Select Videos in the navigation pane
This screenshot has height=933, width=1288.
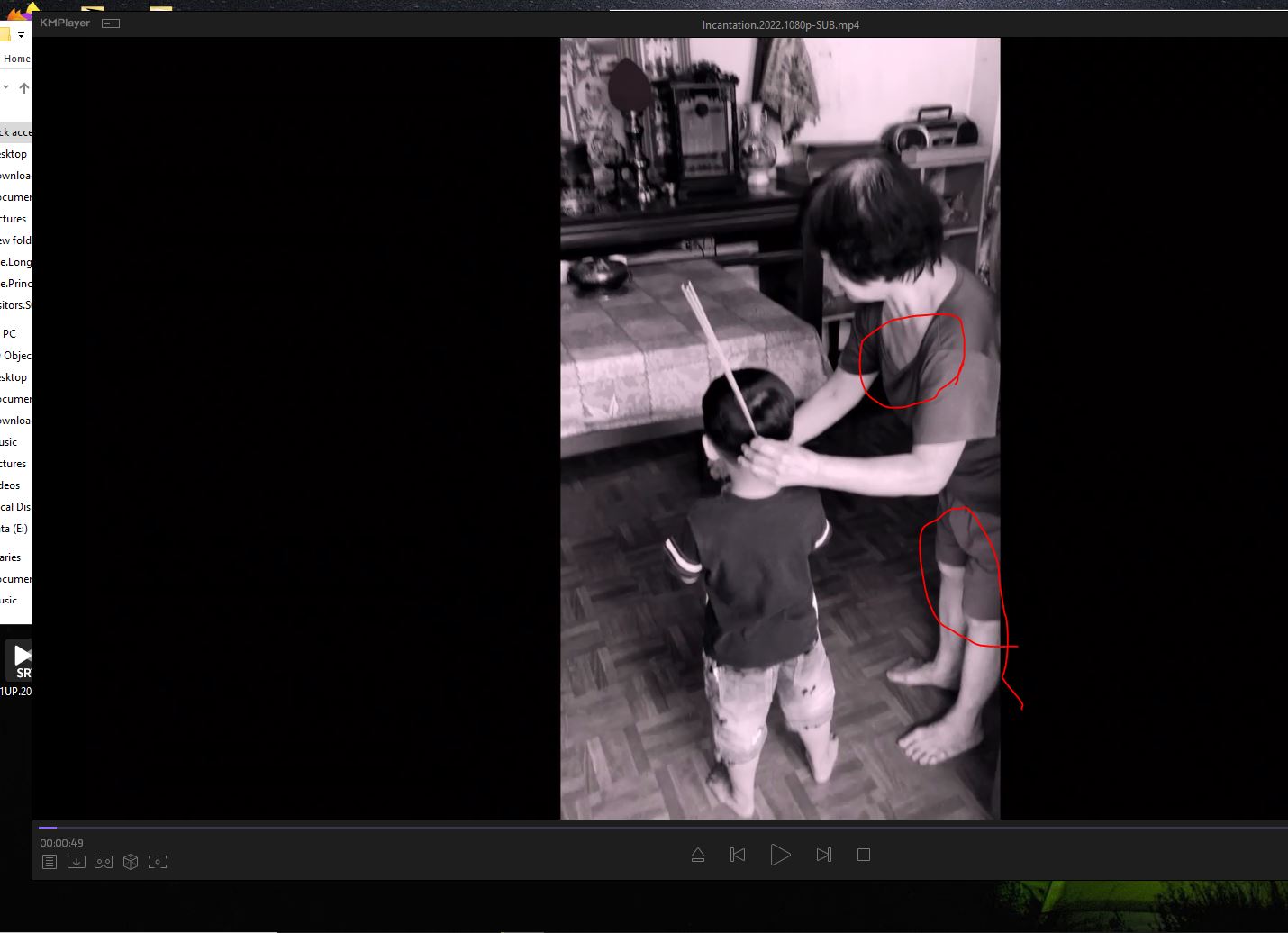(x=11, y=485)
